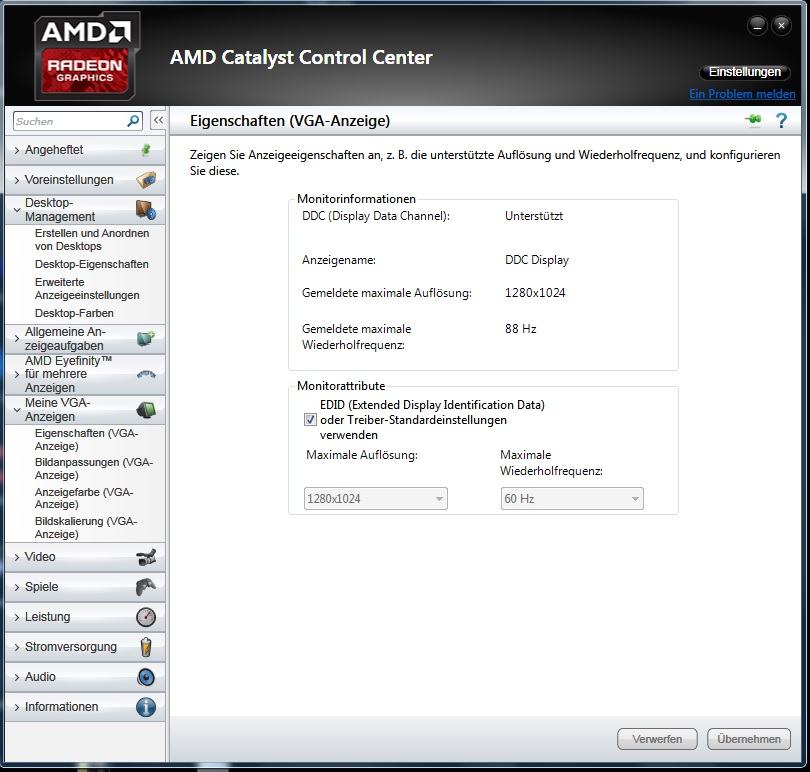Viewport: 810px width, 772px height.
Task: Click the Übernehmen button
Action: [x=749, y=739]
